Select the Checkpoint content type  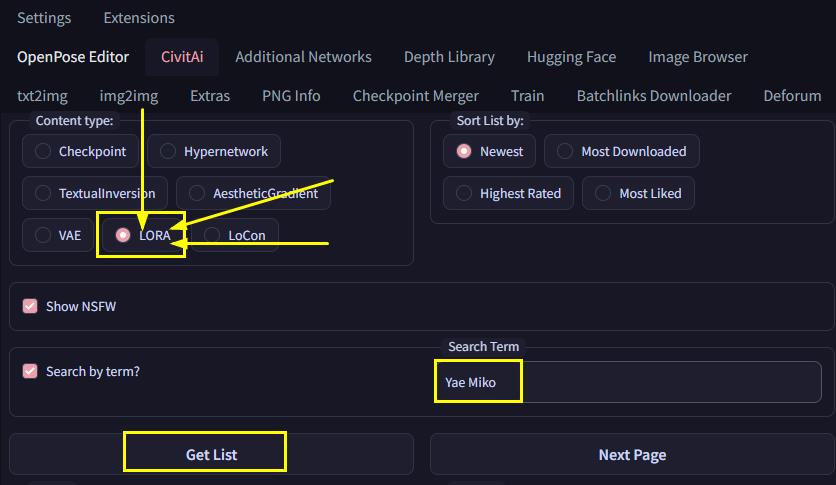point(81,151)
